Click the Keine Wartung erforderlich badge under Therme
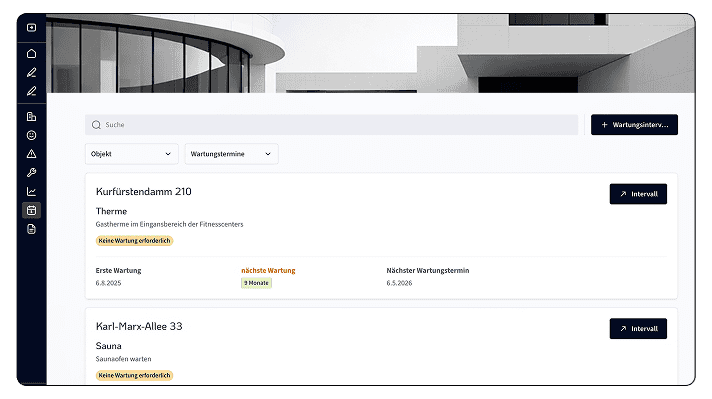The width and height of the screenshot is (712, 399). click(134, 241)
